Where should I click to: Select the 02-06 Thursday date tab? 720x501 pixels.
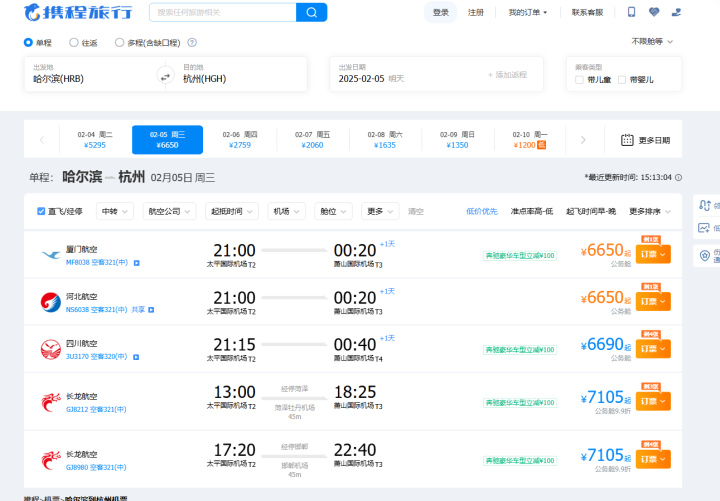coord(240,140)
